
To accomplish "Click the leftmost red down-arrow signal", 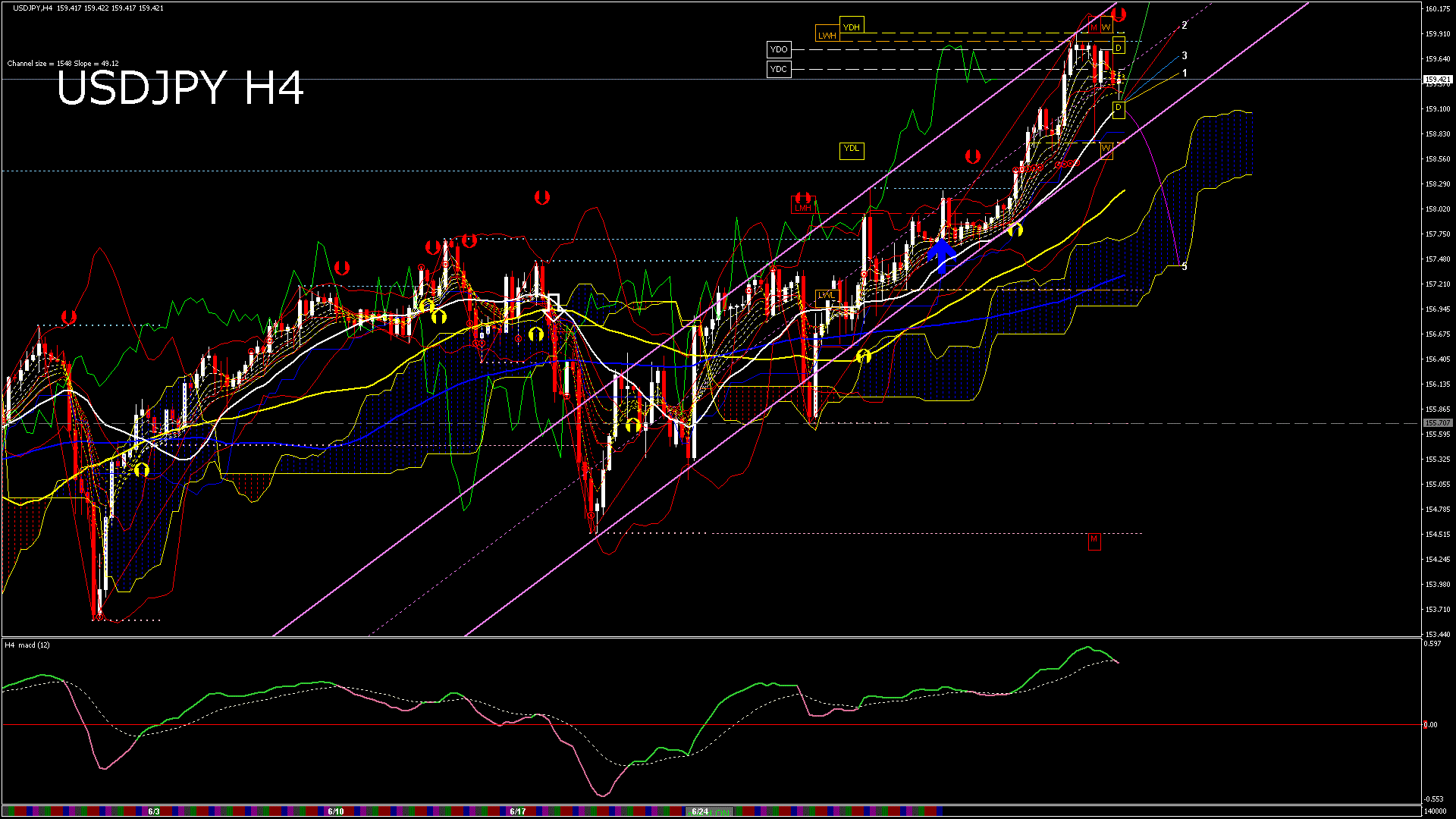I will tap(69, 316).
